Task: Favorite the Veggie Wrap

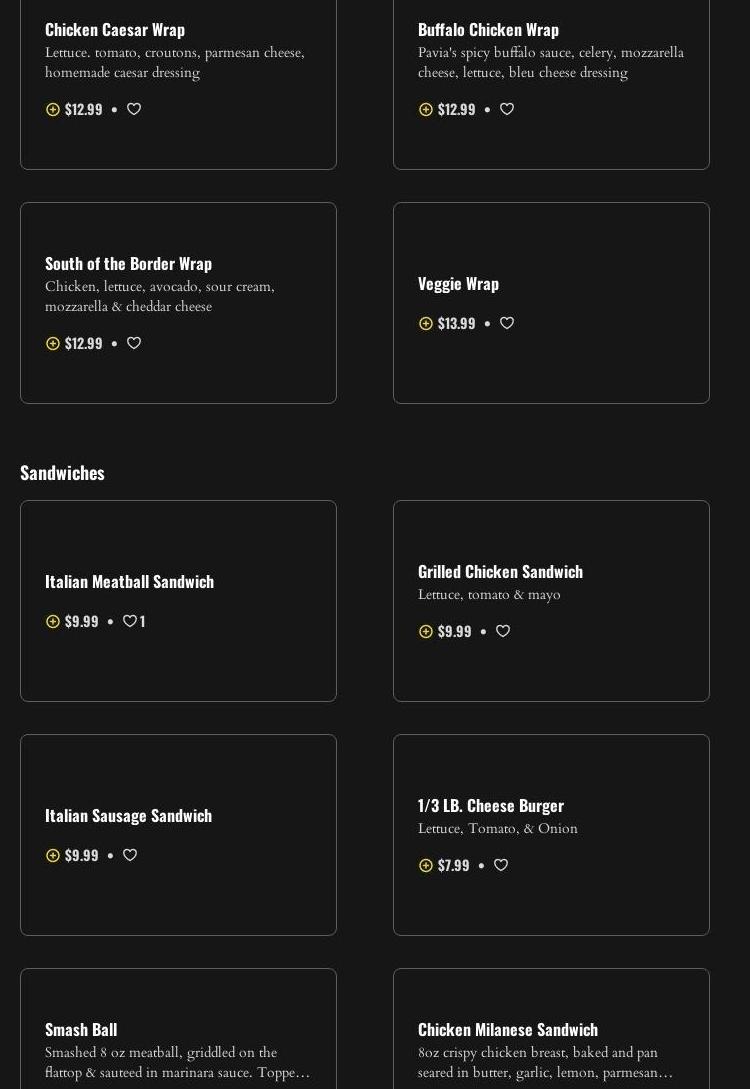Action: pyautogui.click(x=507, y=323)
